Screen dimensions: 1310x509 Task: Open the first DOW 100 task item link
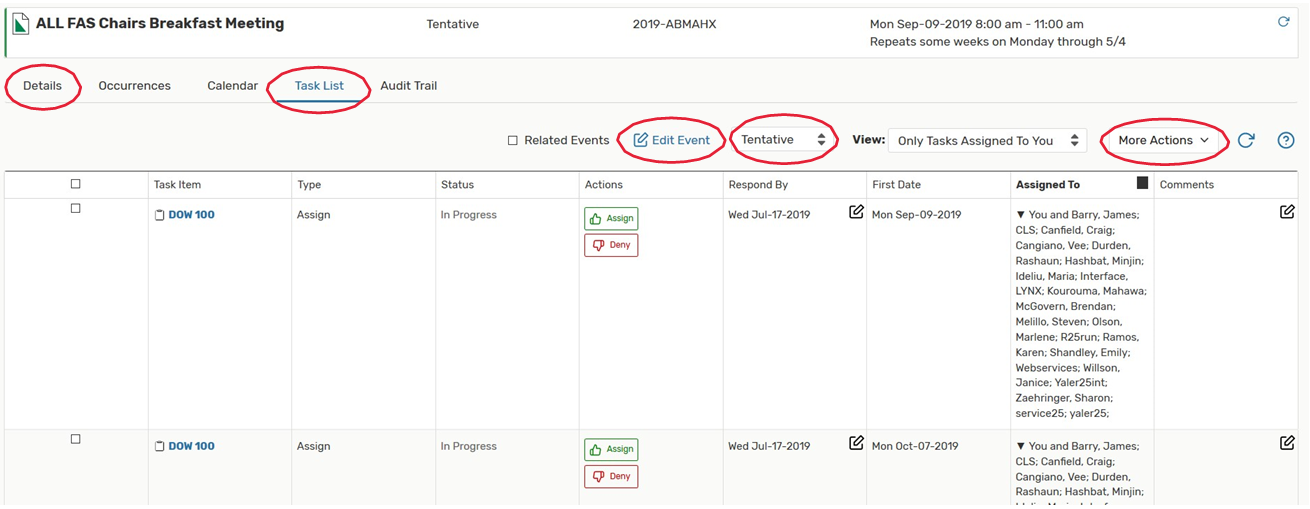[191, 215]
